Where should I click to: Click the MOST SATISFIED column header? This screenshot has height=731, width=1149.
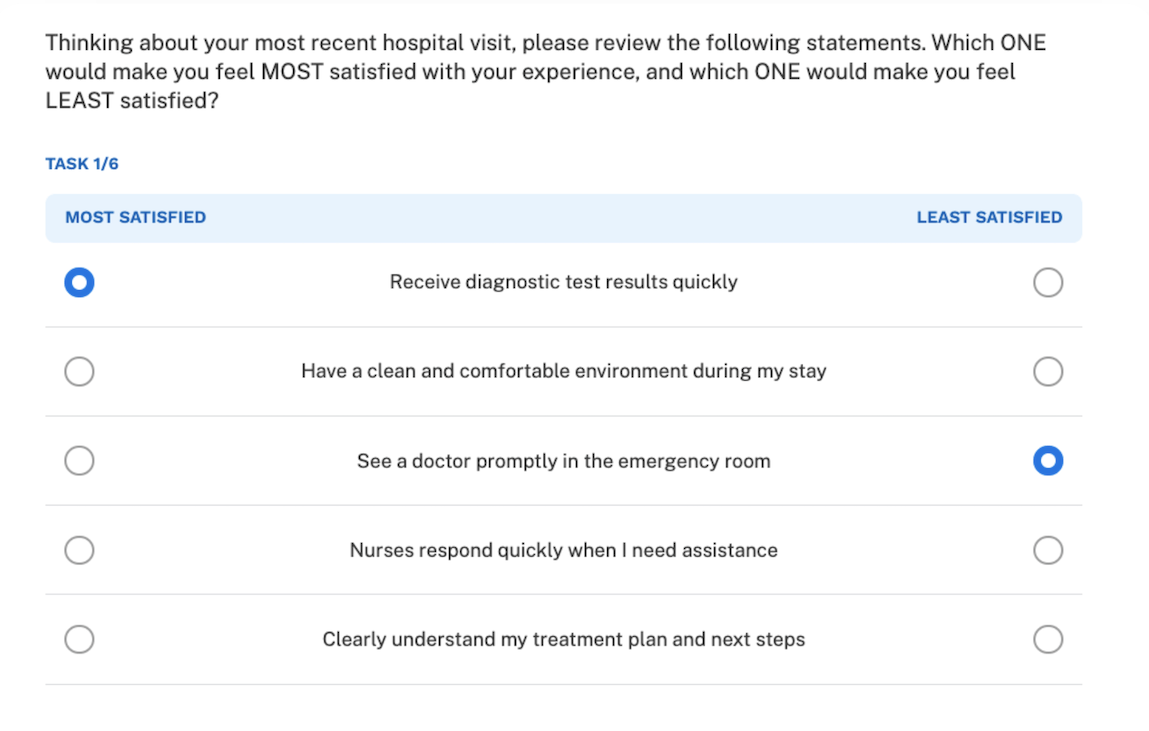point(134,217)
